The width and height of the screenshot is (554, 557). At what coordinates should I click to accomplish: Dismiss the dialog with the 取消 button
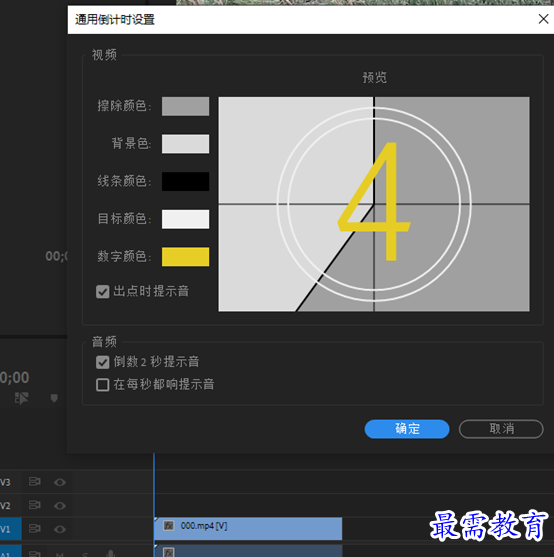click(x=501, y=429)
